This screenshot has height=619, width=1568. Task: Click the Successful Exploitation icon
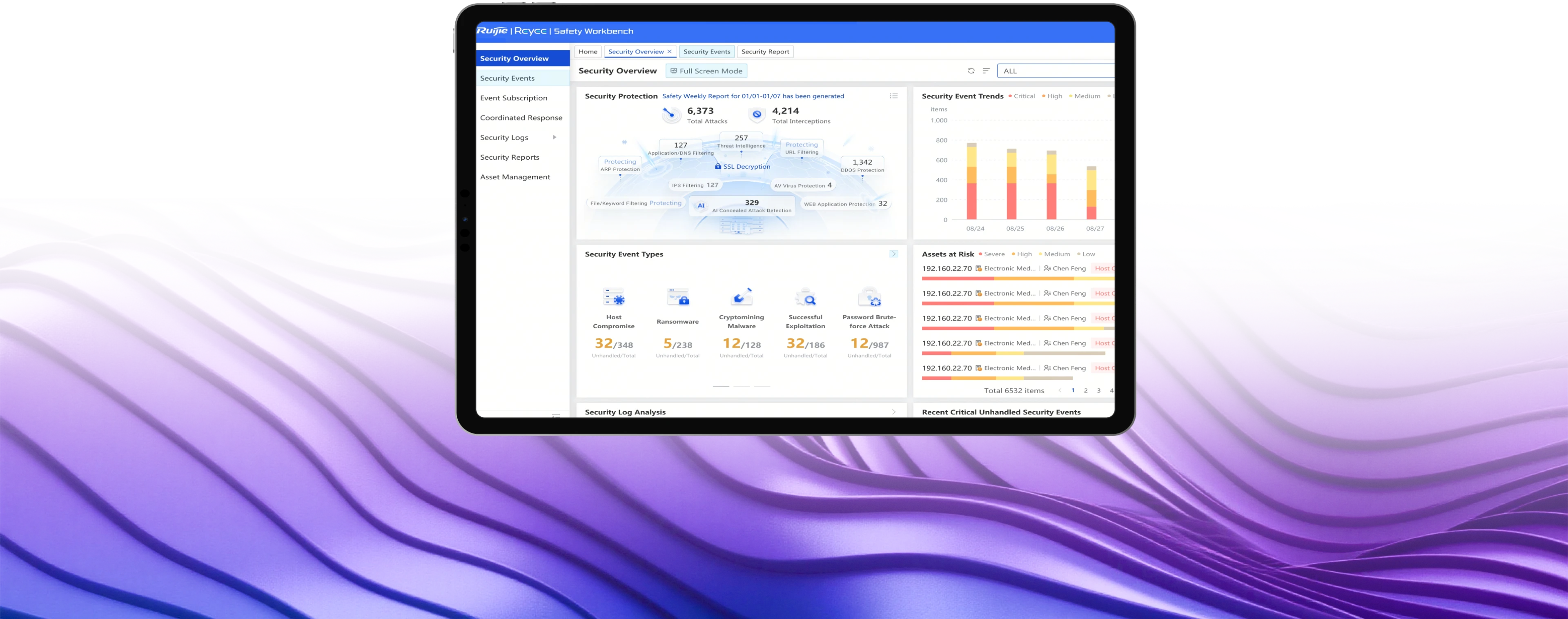805,298
